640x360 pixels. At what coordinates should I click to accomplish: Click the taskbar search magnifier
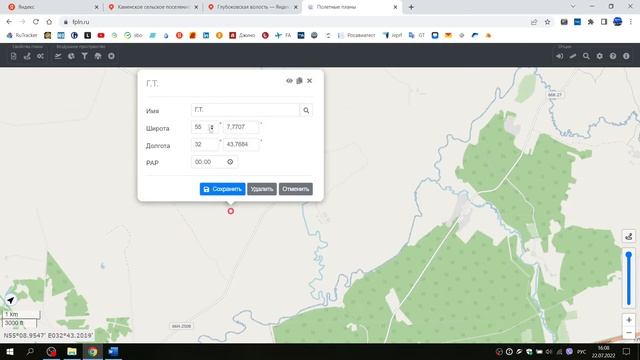(x=30, y=351)
